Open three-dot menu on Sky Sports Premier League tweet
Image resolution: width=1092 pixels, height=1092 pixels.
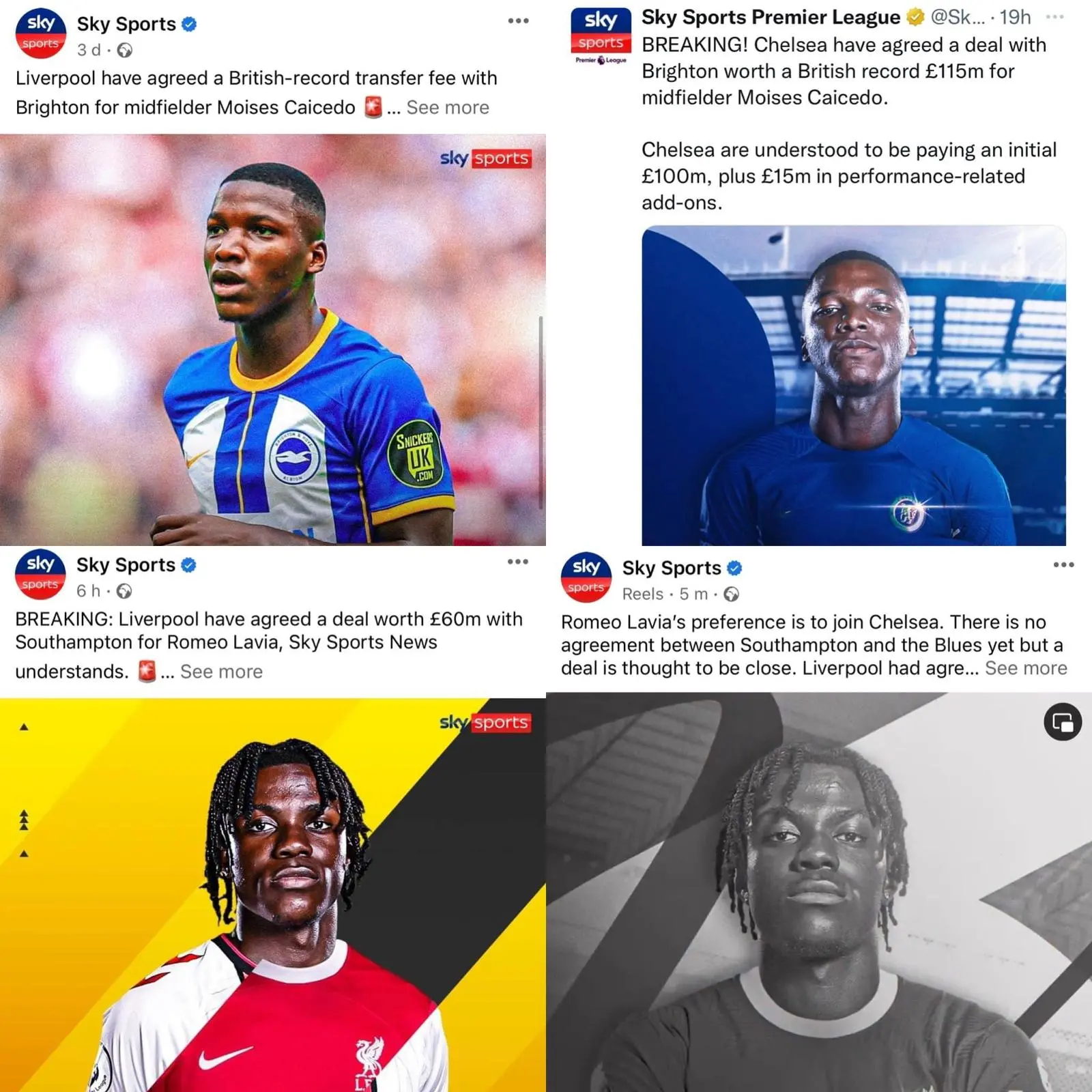pyautogui.click(x=1055, y=17)
